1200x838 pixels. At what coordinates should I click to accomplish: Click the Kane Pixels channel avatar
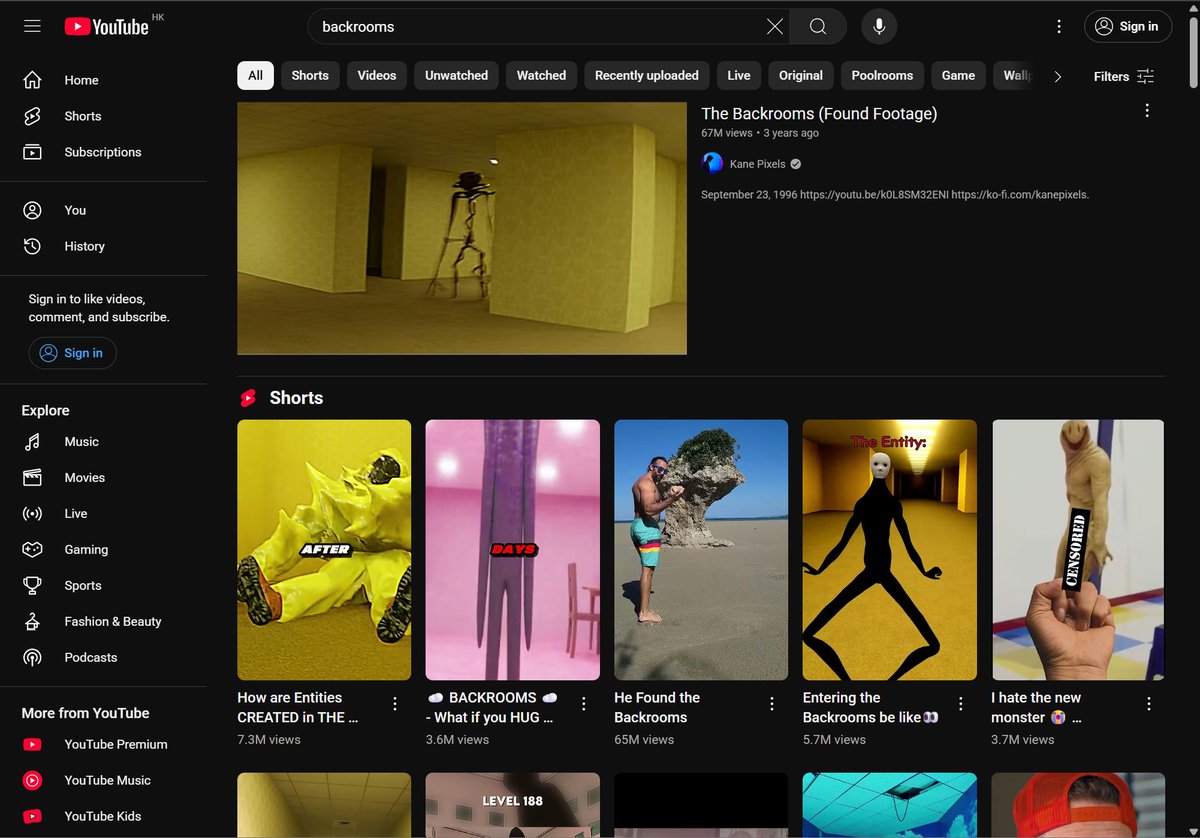(x=713, y=163)
